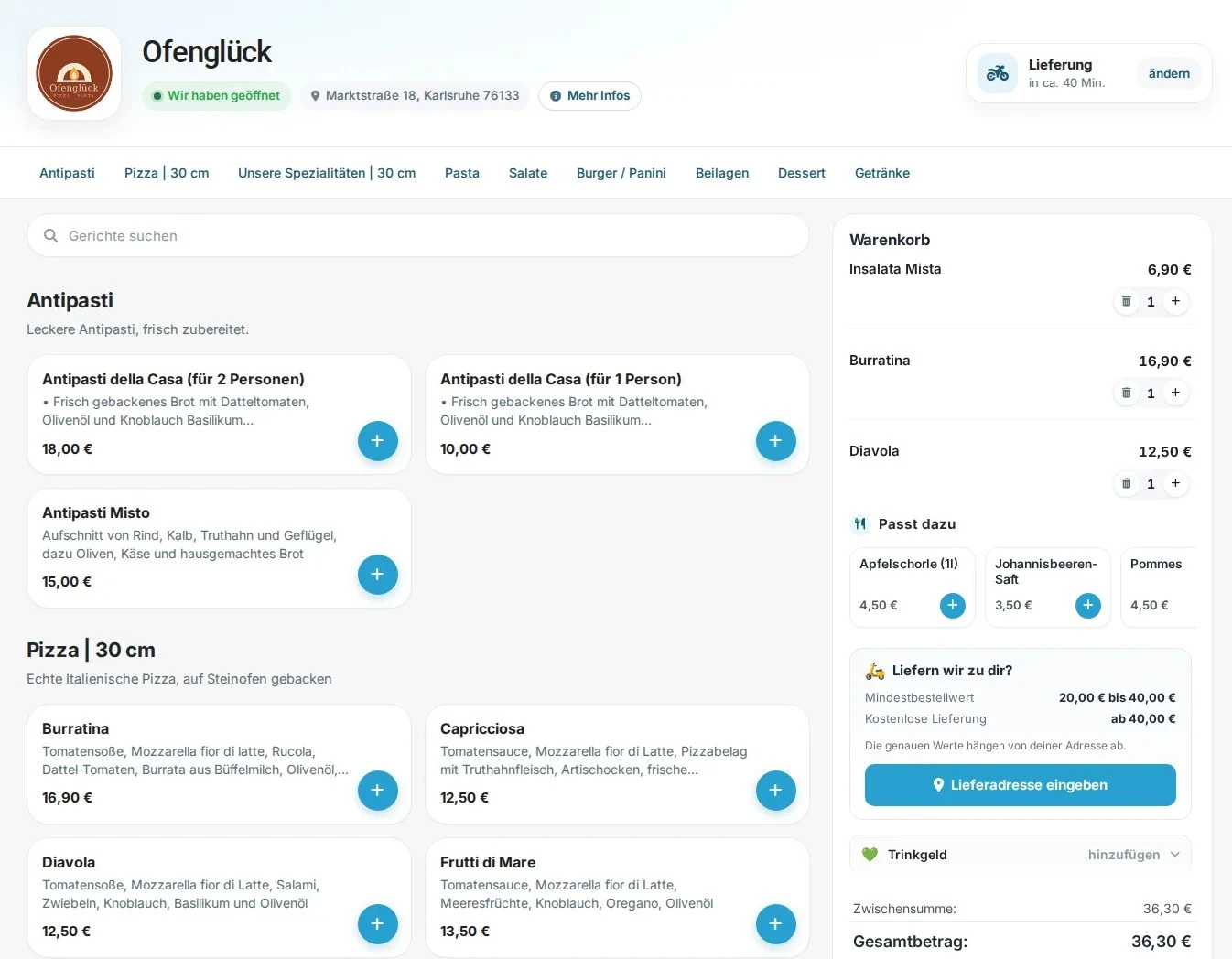This screenshot has width=1232, height=959.
Task: Open the Getränke category tab
Action: coord(882,173)
